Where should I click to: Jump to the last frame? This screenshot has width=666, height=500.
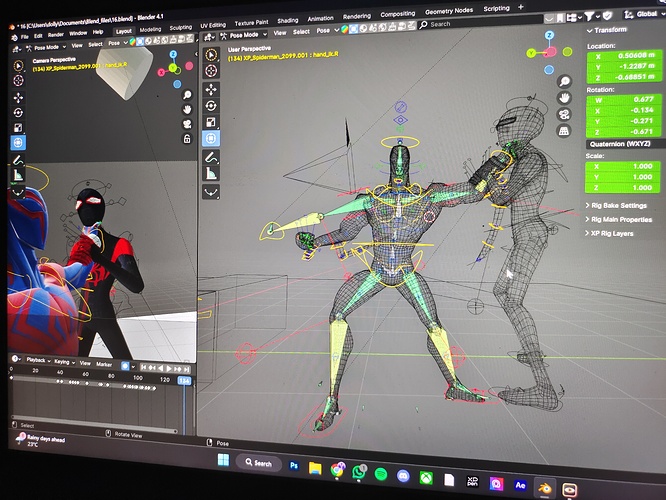click(x=186, y=370)
